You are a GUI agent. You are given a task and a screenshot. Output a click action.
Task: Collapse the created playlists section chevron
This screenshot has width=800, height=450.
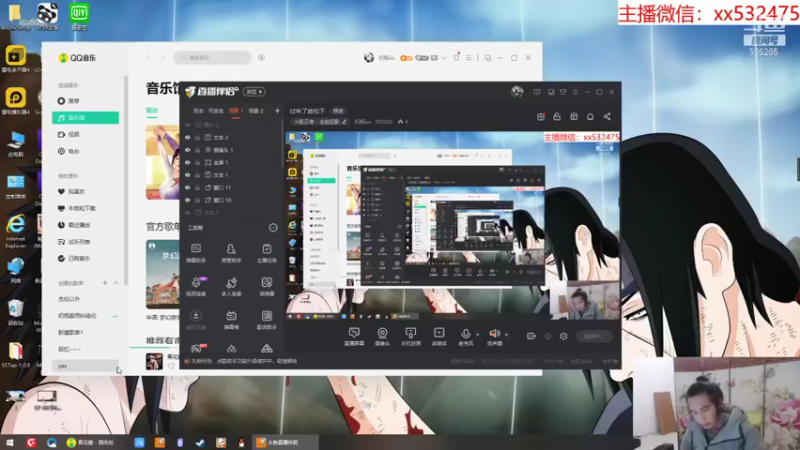[x=116, y=283]
